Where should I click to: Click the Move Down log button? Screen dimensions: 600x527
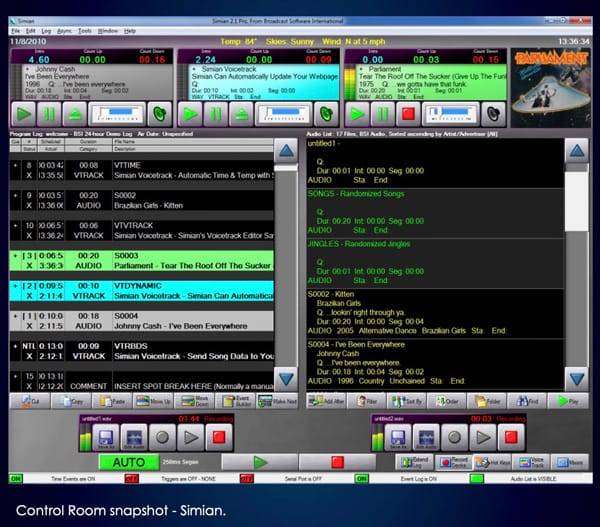coord(194,401)
